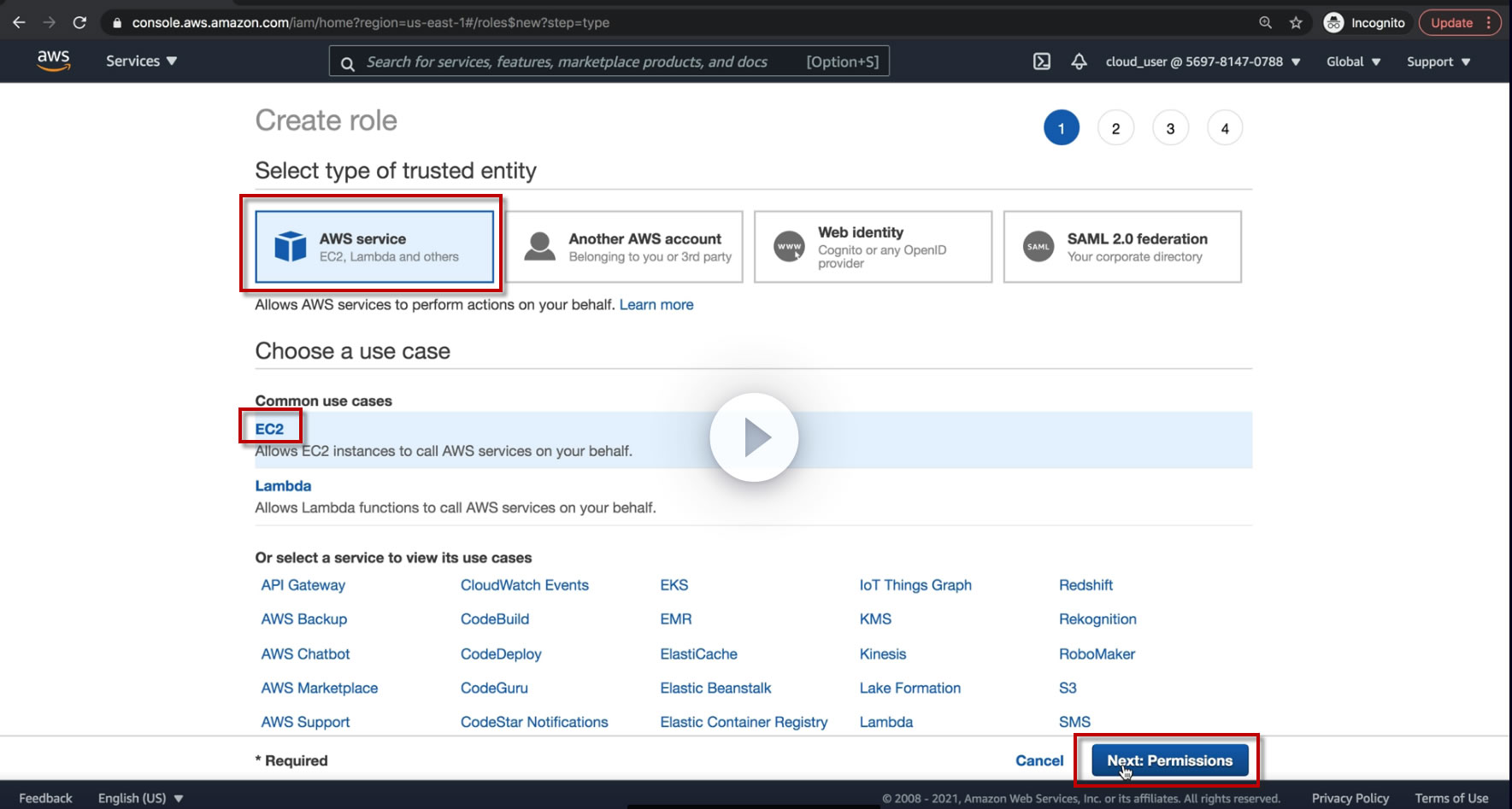Select S3 service
This screenshot has height=809, width=1512.
1068,688
